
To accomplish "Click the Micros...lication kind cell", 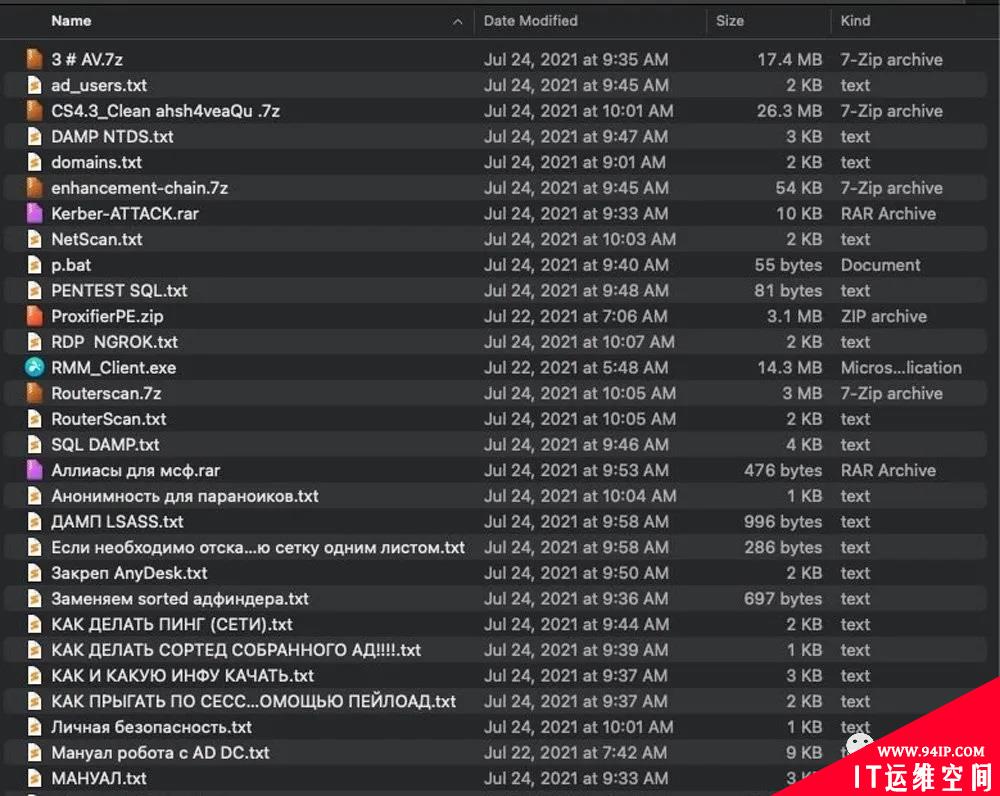I will point(901,367).
